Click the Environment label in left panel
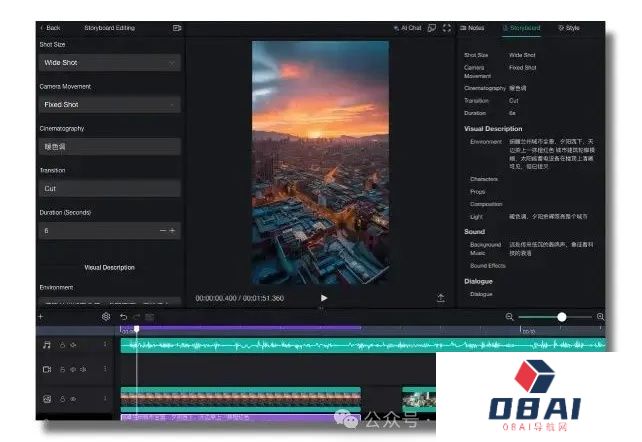Screen dimensions: 642x442 [x=57, y=287]
